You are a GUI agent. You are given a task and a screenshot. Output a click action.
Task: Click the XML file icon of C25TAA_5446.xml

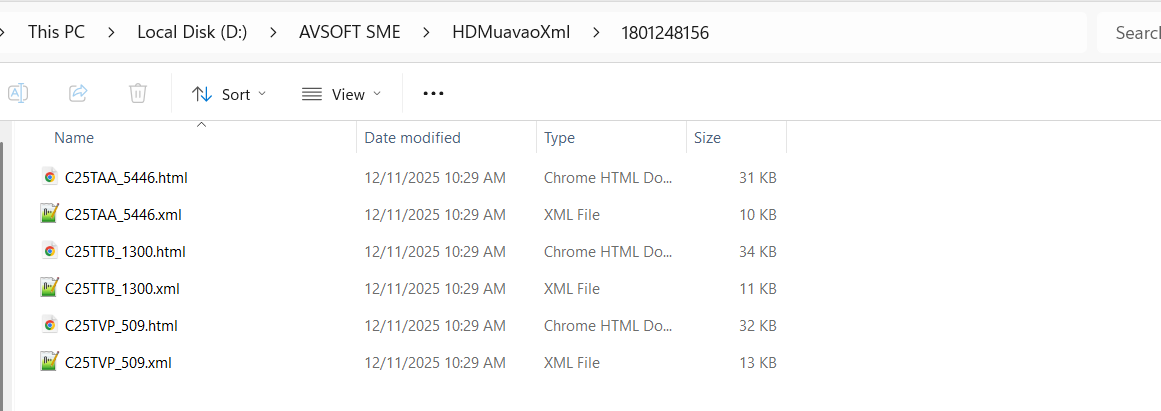click(49, 214)
